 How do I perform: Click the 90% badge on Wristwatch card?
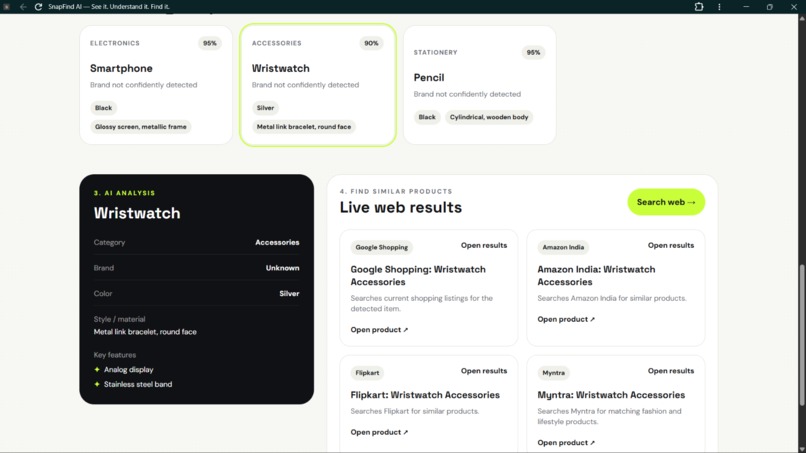(371, 43)
